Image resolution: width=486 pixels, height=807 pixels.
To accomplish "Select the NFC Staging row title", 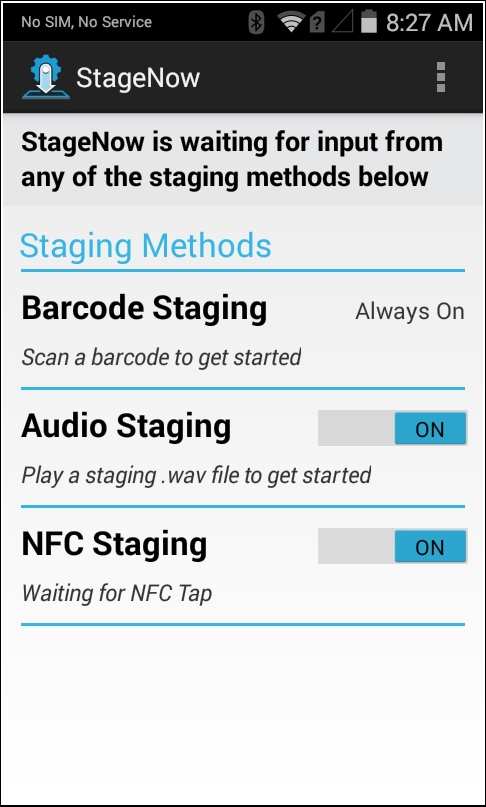I will click(114, 545).
